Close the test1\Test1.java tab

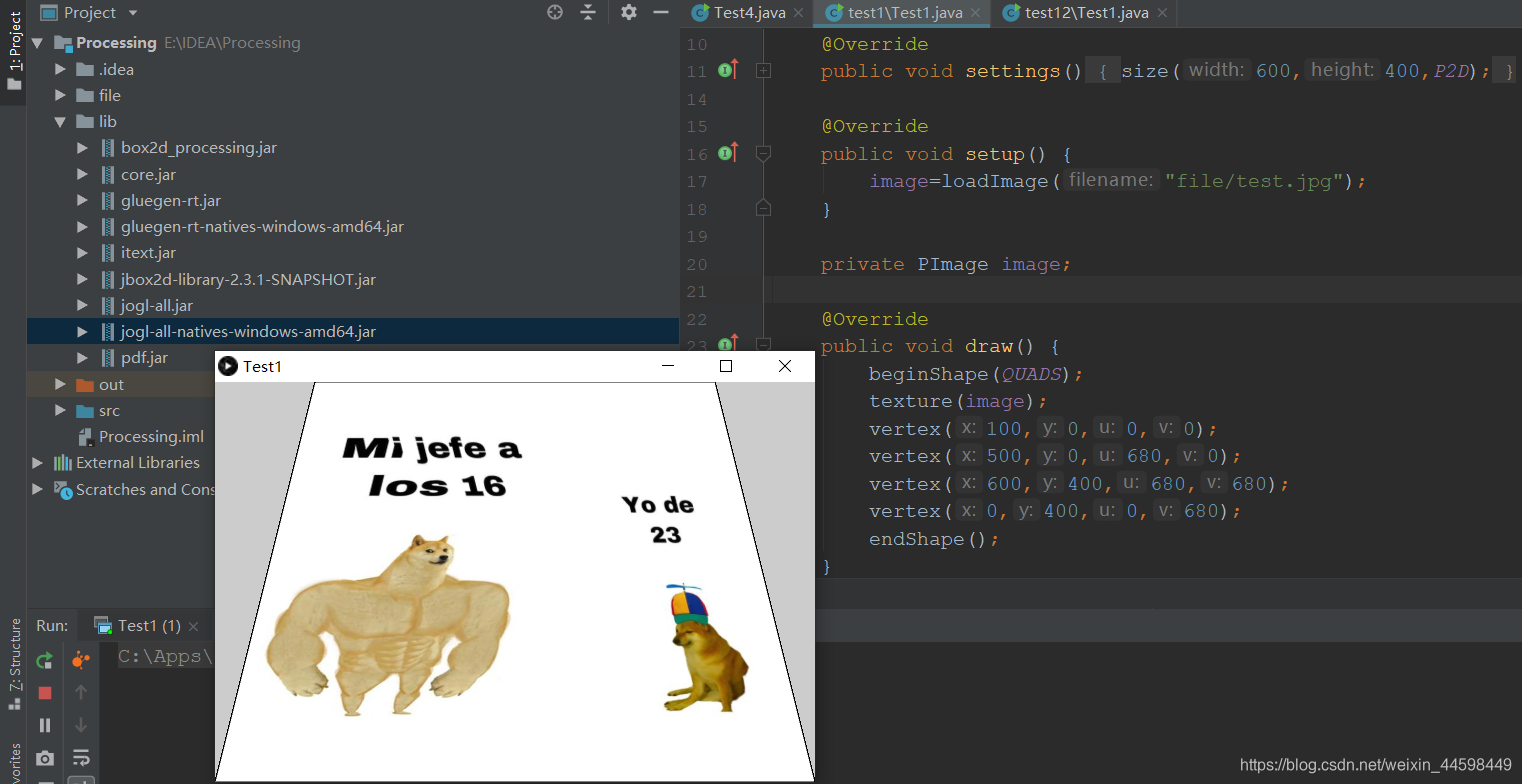tap(976, 13)
